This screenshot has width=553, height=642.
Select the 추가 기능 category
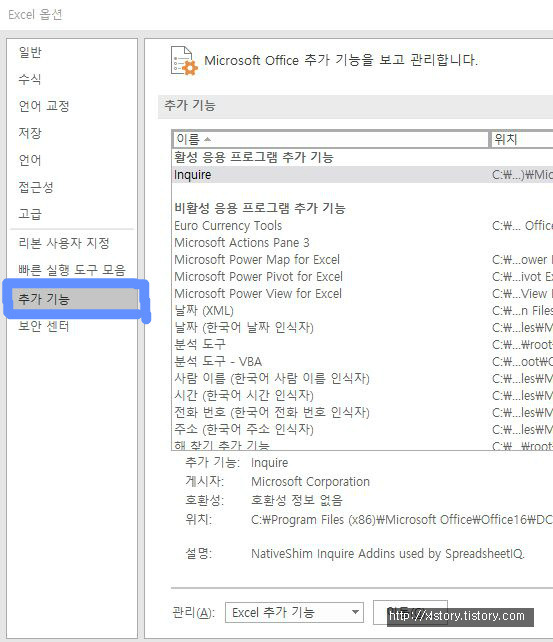(75, 298)
